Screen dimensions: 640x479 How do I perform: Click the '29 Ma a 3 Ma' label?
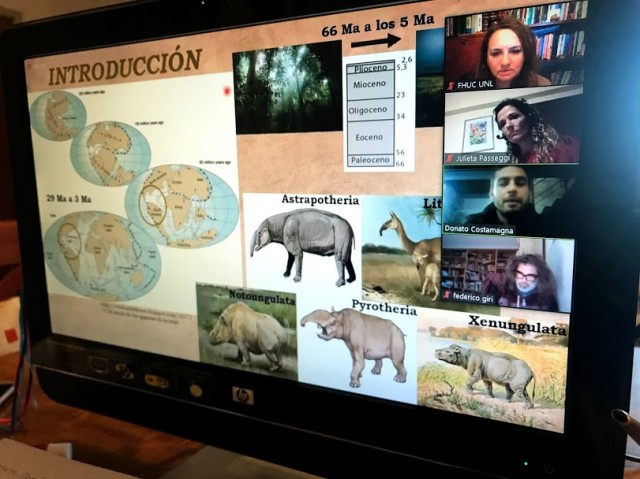coord(69,199)
